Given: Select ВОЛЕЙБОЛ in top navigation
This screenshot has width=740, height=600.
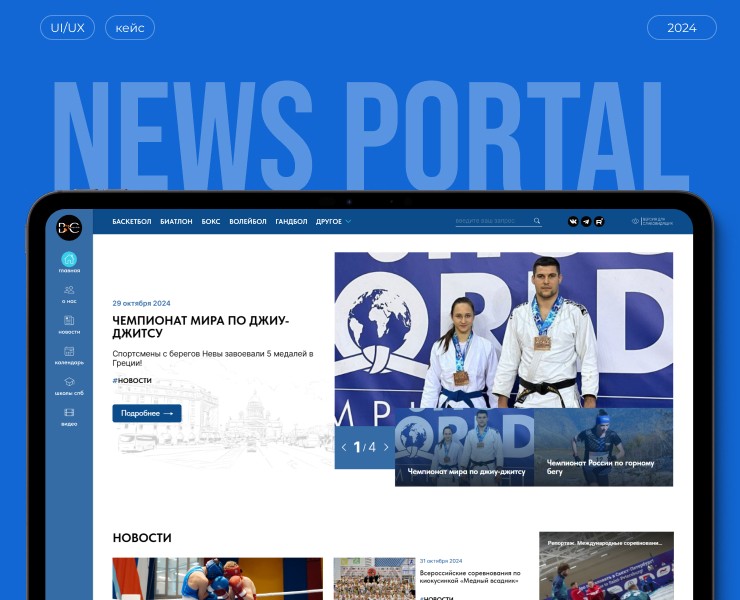Looking at the screenshot, I should (248, 221).
